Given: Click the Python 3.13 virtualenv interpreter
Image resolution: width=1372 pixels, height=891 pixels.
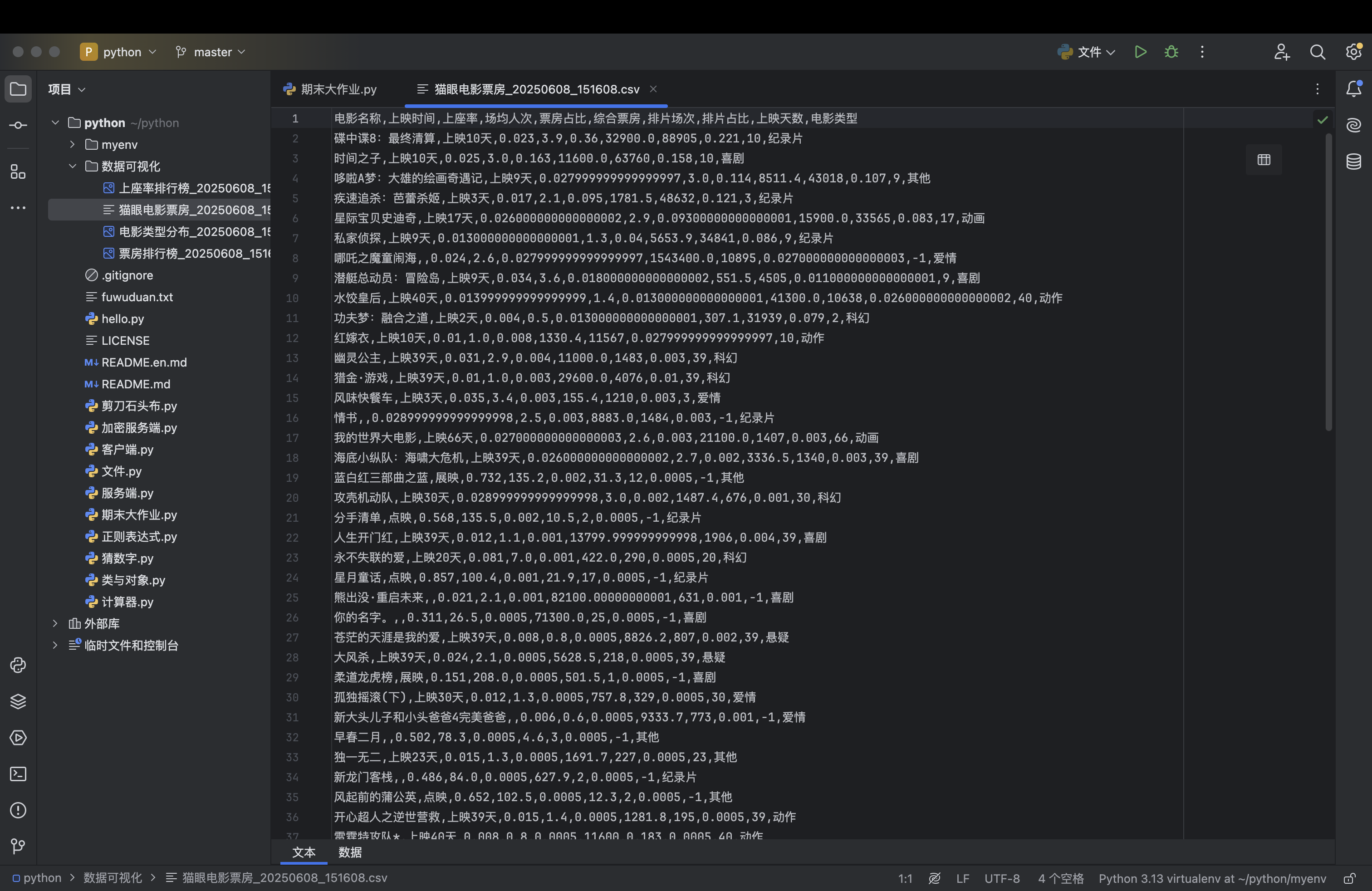Looking at the screenshot, I should click(x=1212, y=878).
